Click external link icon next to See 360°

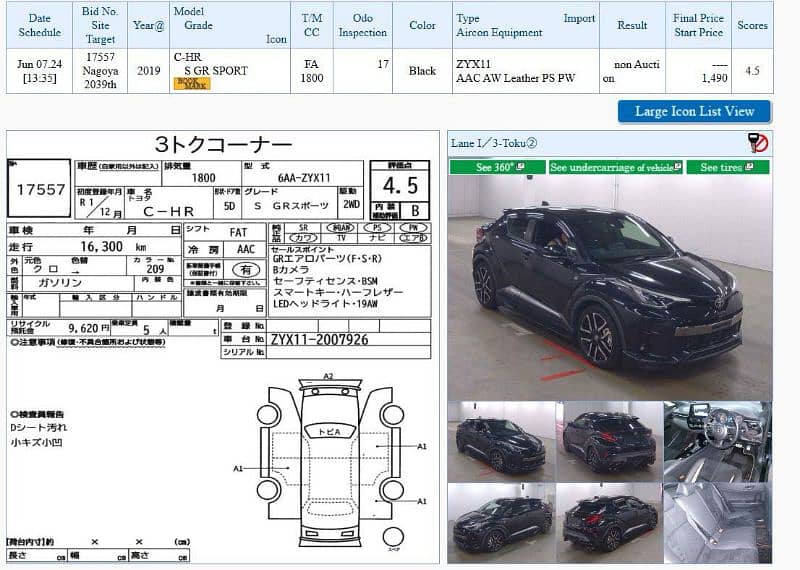coord(520,166)
